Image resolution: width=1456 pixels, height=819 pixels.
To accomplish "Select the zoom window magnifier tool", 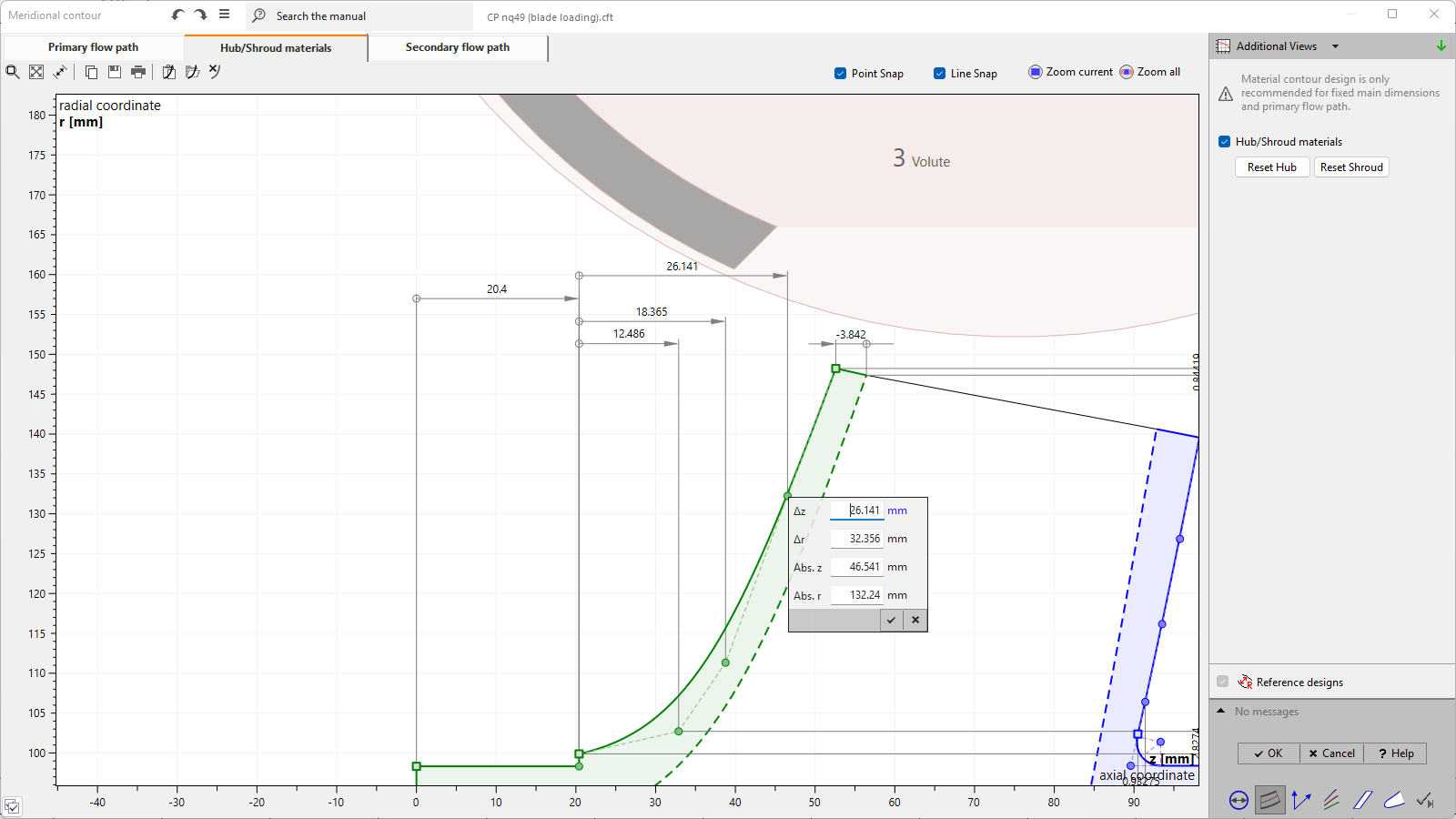I will pos(13,72).
